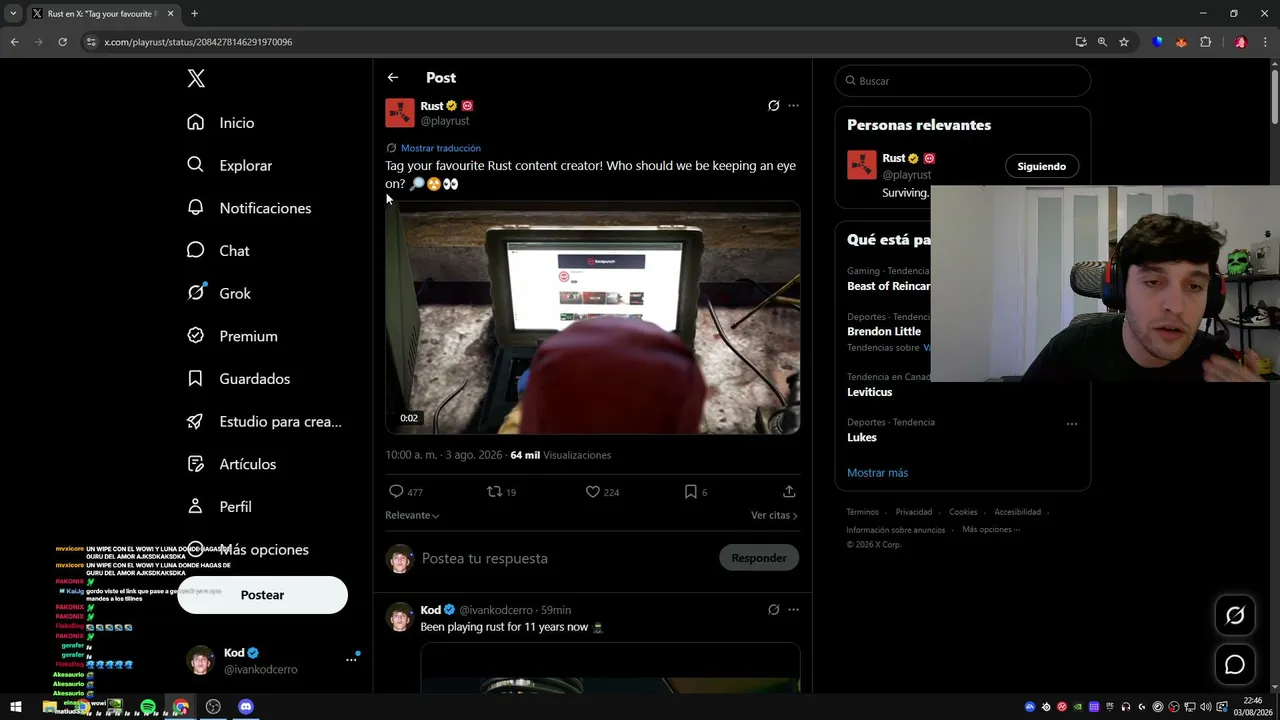Open Premium in the left sidebar
The height and width of the screenshot is (720, 1280).
tap(232, 336)
